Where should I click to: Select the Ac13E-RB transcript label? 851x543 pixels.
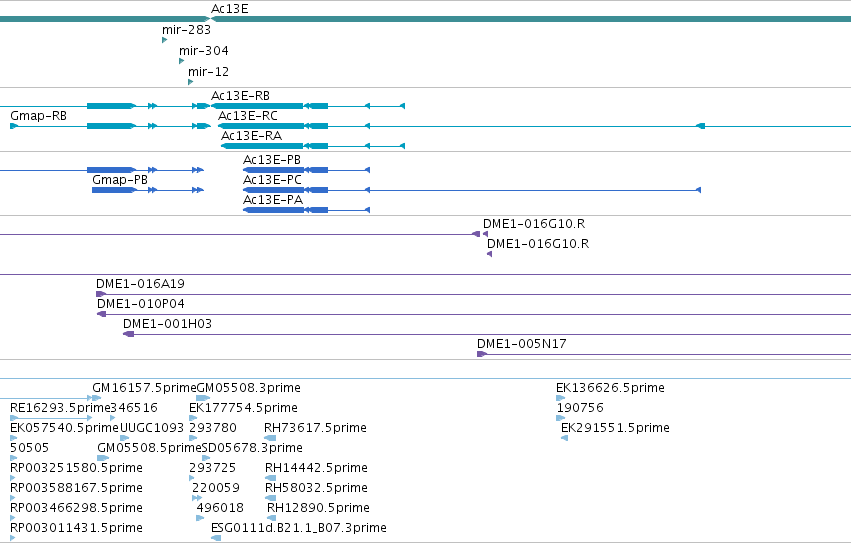pos(240,96)
